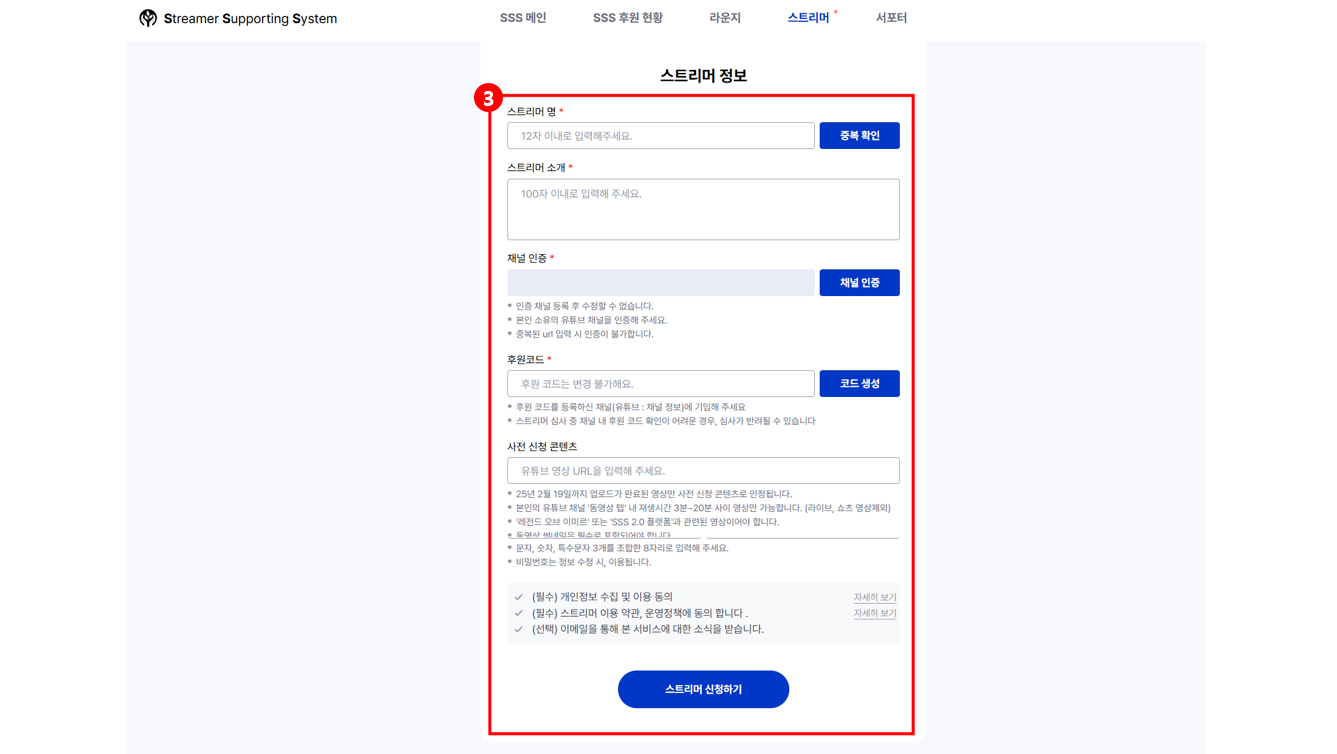Click the 채널 인증 button
1337x754 pixels.
(859, 283)
